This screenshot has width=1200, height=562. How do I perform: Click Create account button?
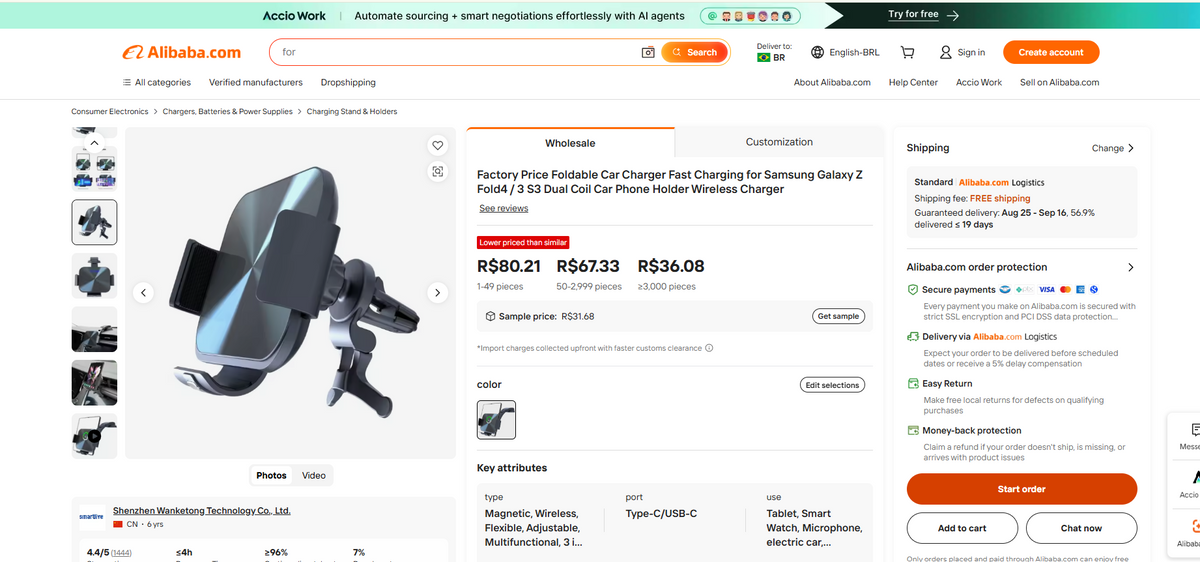[1051, 52]
